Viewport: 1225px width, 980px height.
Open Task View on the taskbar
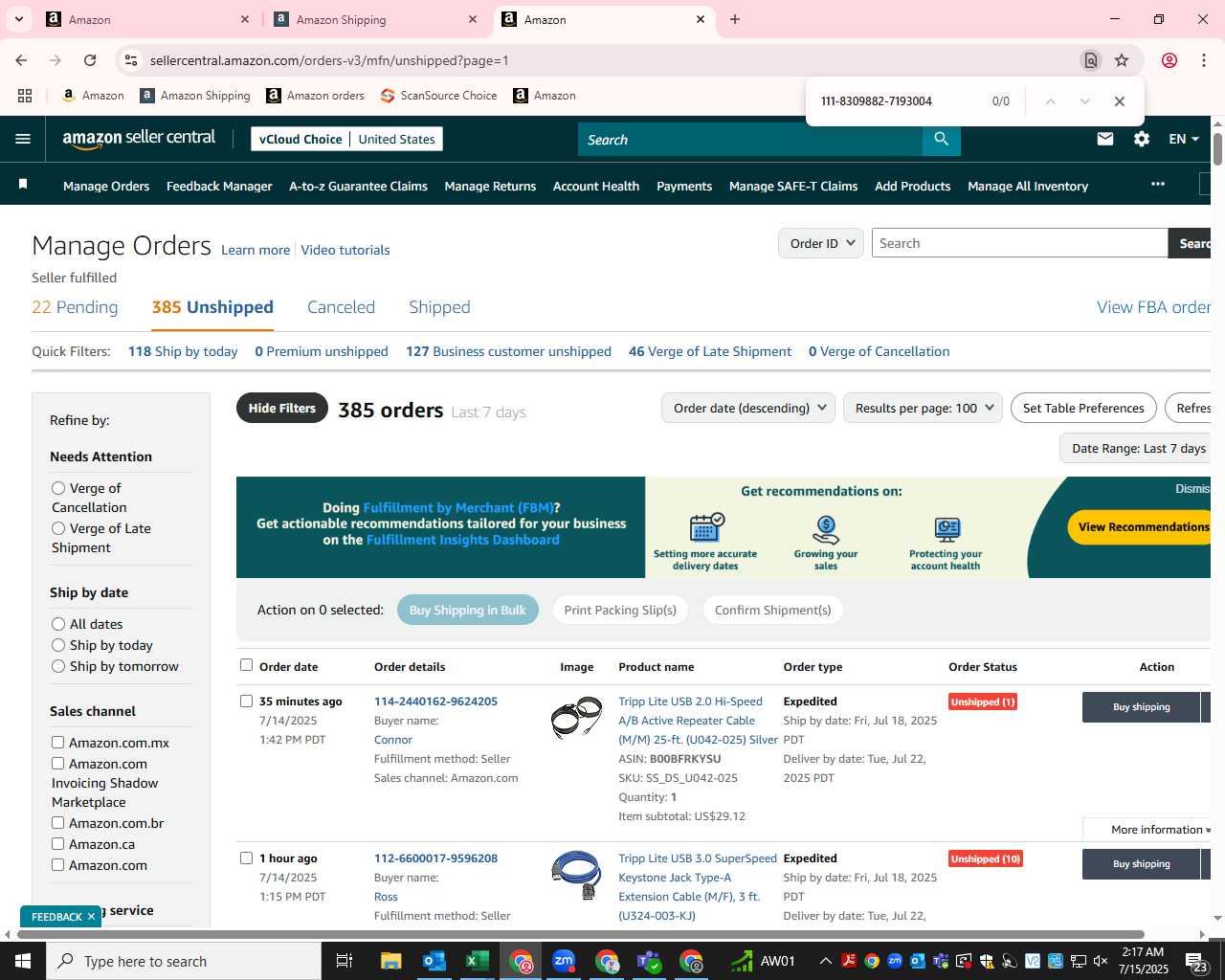(x=345, y=961)
